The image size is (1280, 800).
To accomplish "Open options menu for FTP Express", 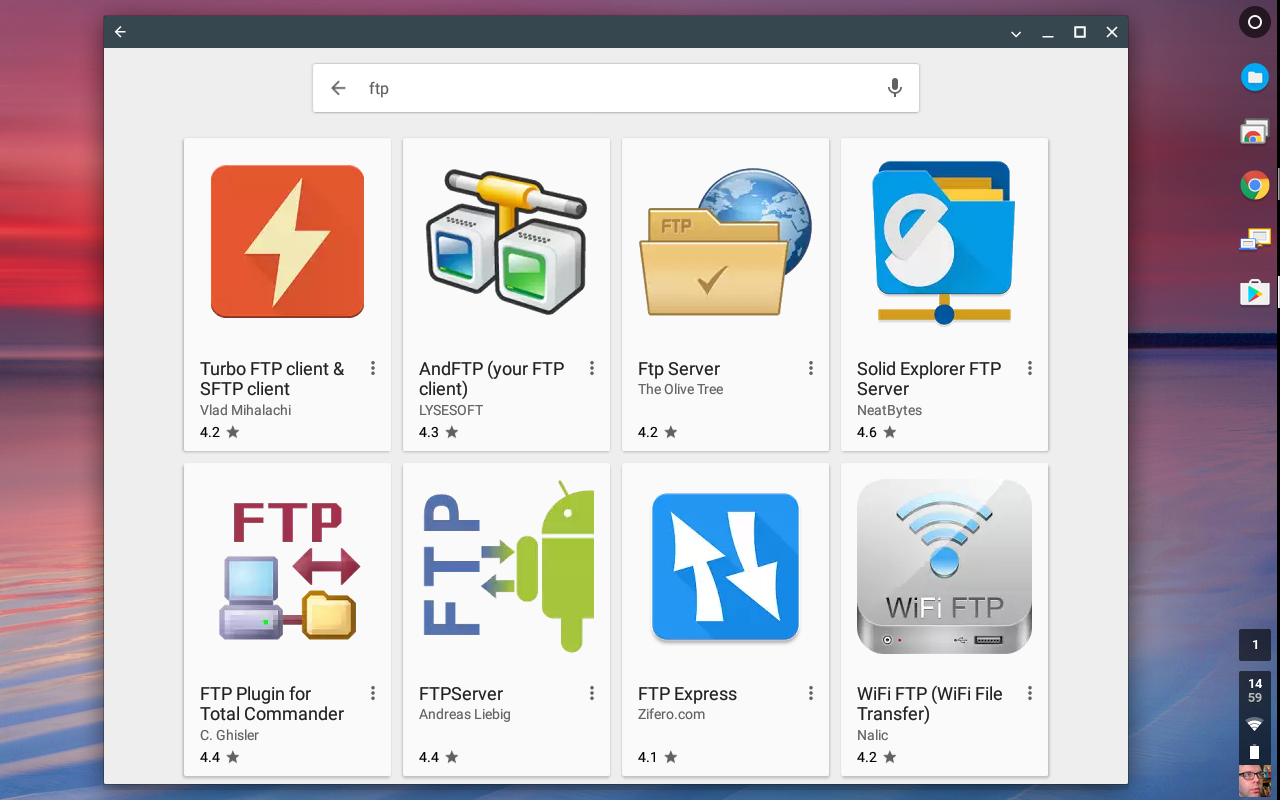I will tap(811, 694).
